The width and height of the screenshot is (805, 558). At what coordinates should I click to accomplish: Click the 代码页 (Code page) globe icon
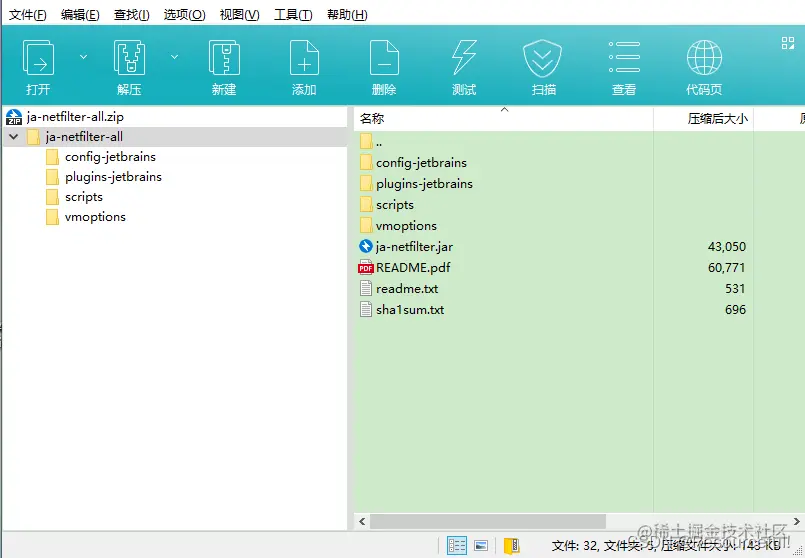(704, 57)
